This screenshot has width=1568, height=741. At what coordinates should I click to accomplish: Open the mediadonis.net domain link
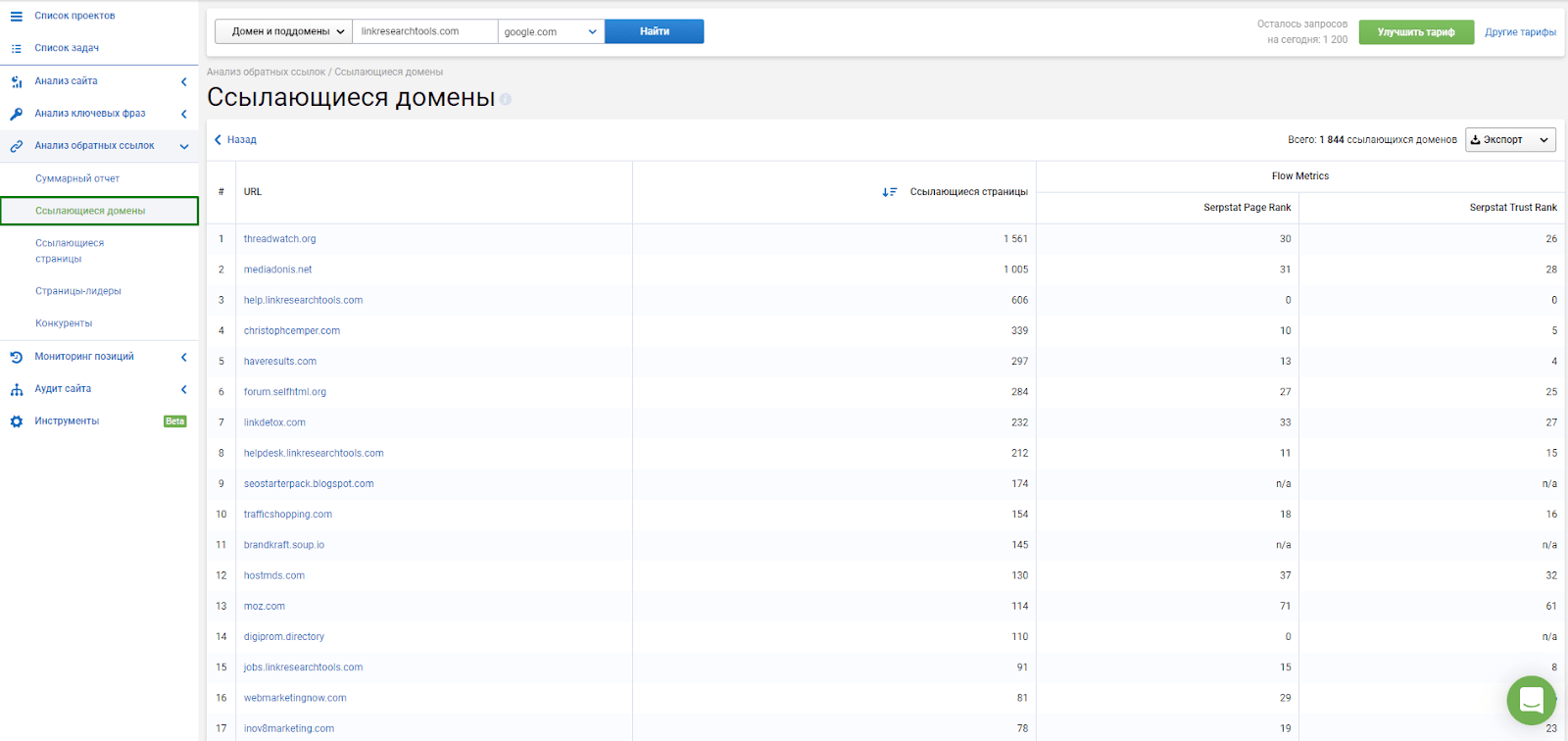click(x=277, y=270)
